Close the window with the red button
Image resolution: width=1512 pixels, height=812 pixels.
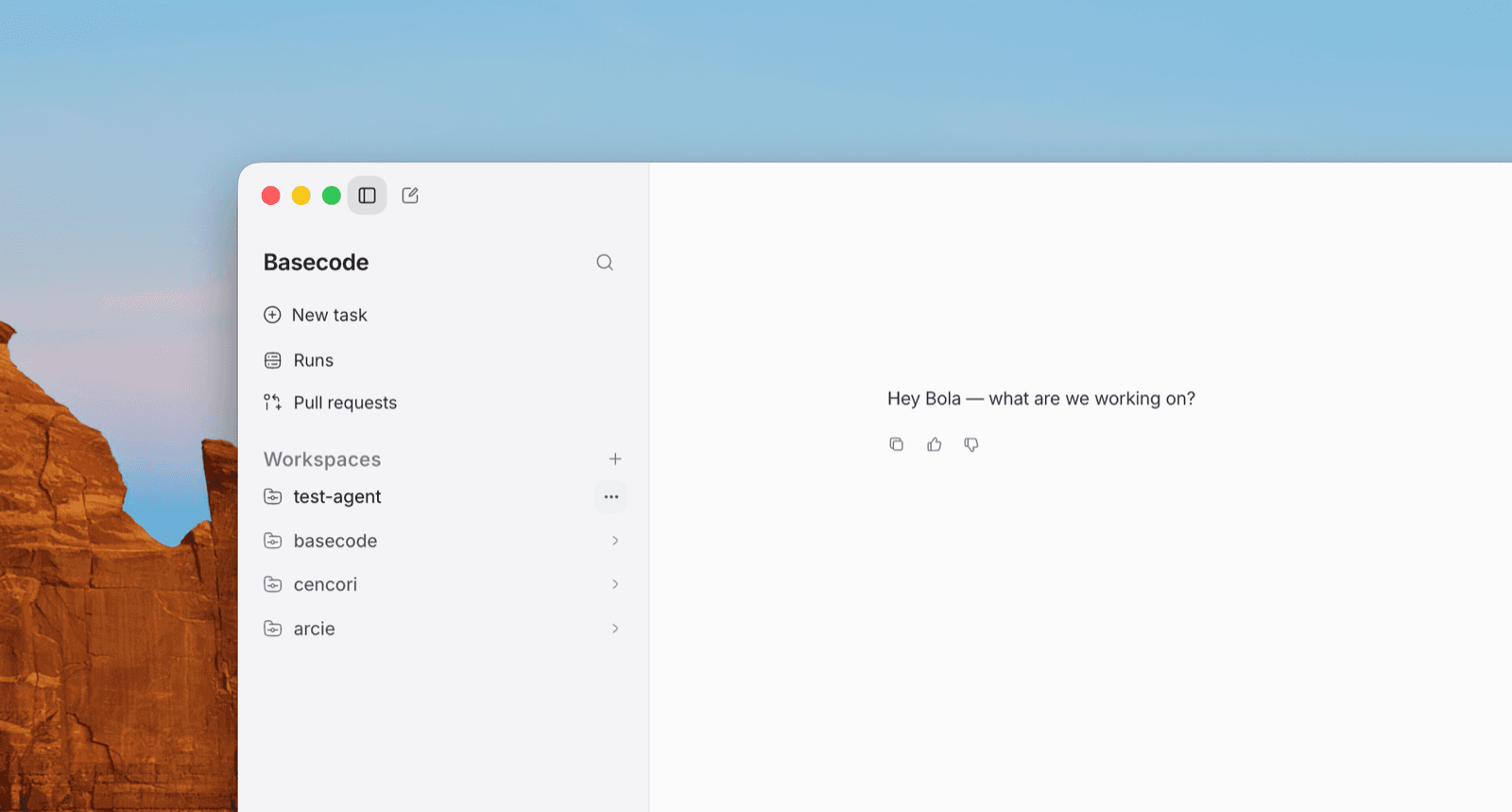click(271, 196)
